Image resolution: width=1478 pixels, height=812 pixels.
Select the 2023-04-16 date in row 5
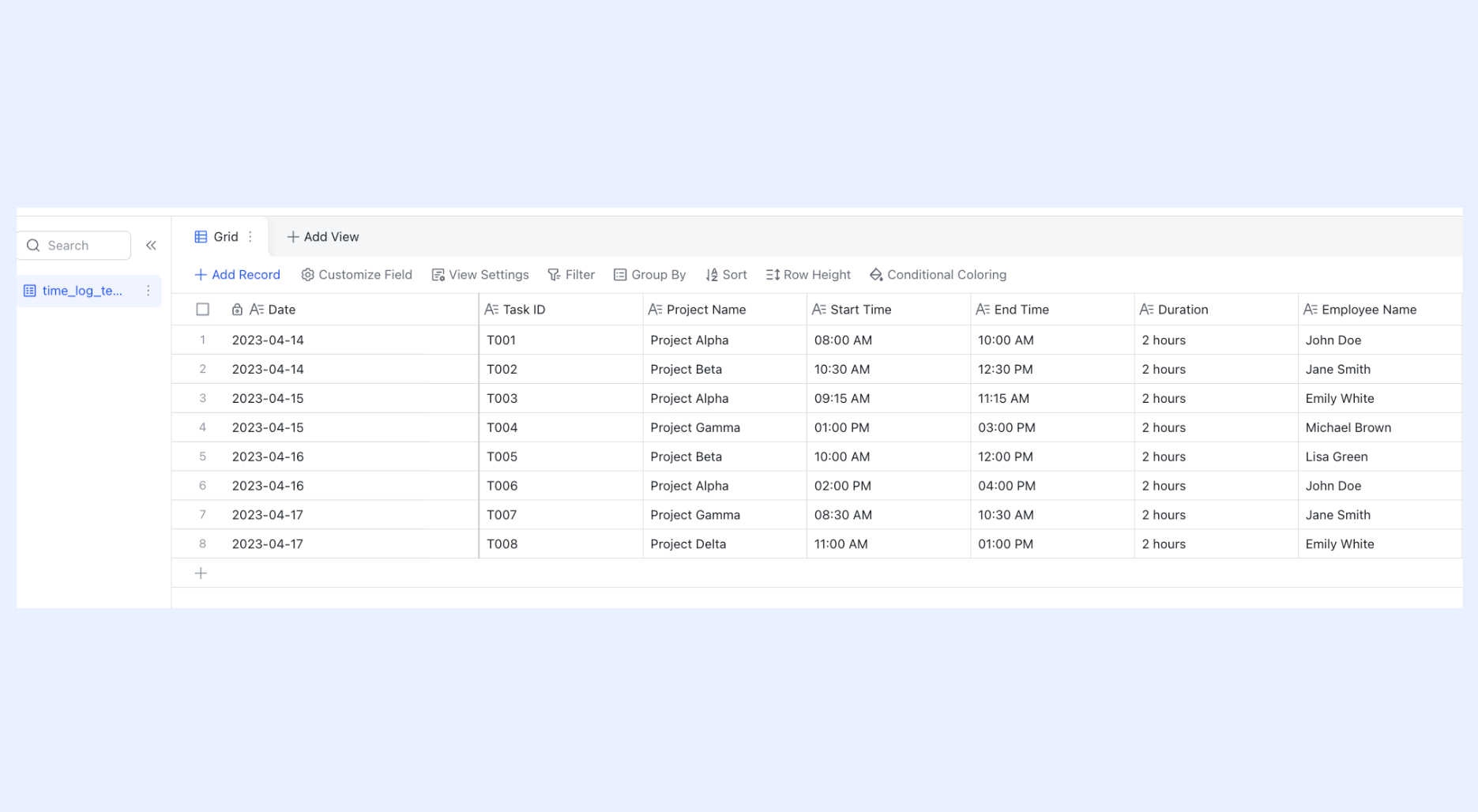point(352,457)
